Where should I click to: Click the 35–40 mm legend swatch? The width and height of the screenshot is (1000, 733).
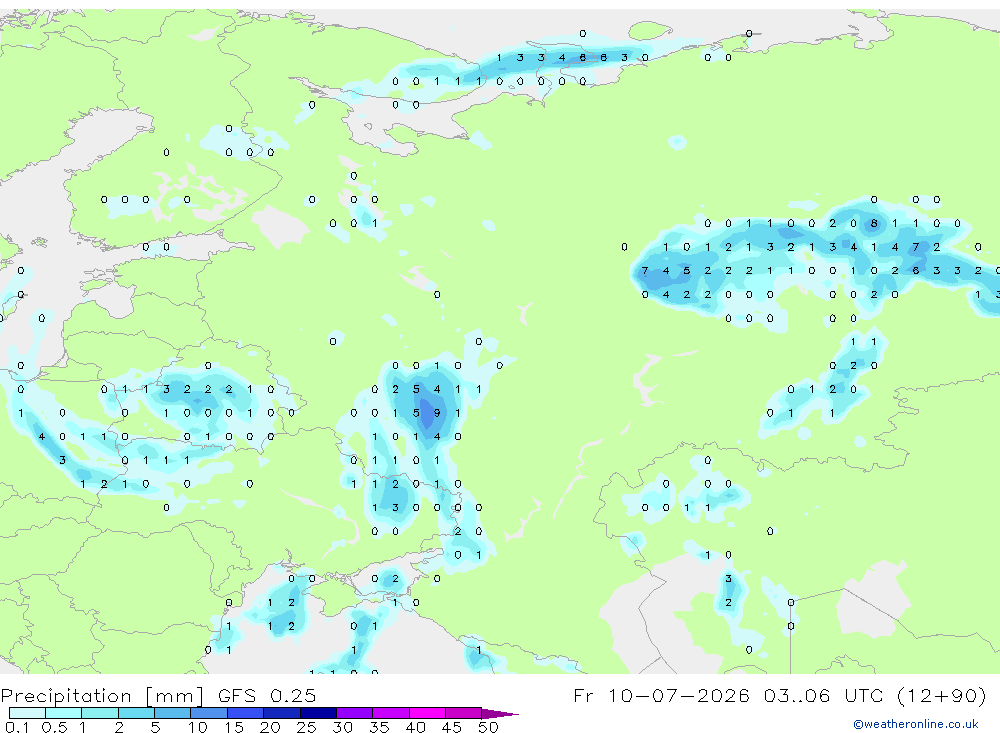(x=391, y=713)
